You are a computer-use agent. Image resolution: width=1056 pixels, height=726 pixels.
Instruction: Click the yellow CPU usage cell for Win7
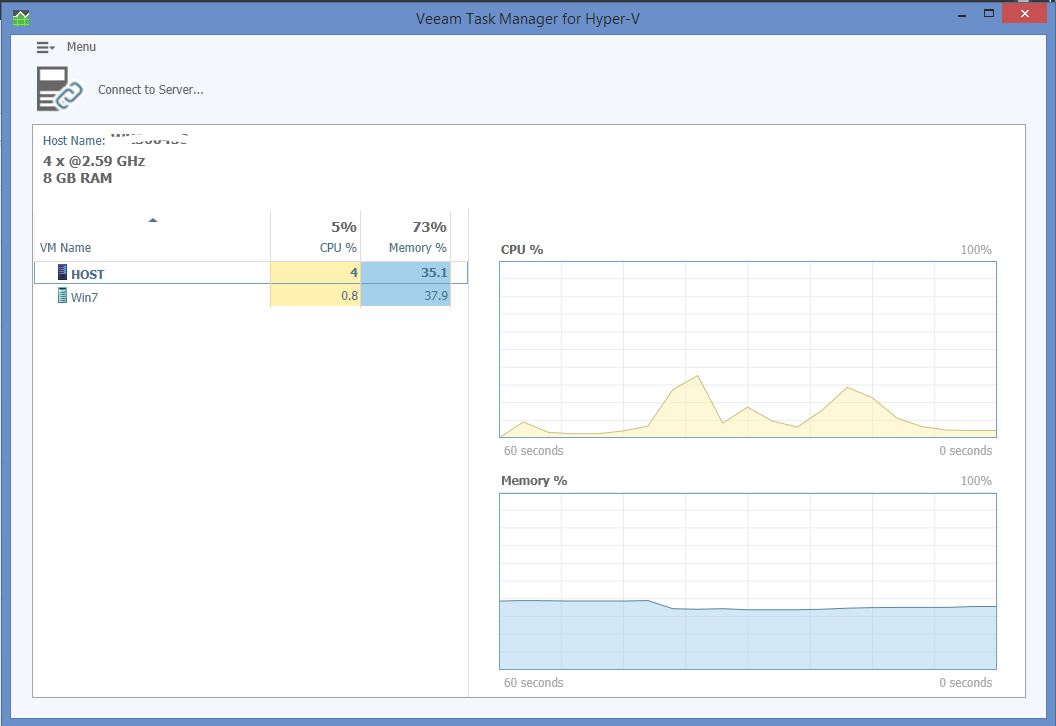(x=315, y=297)
